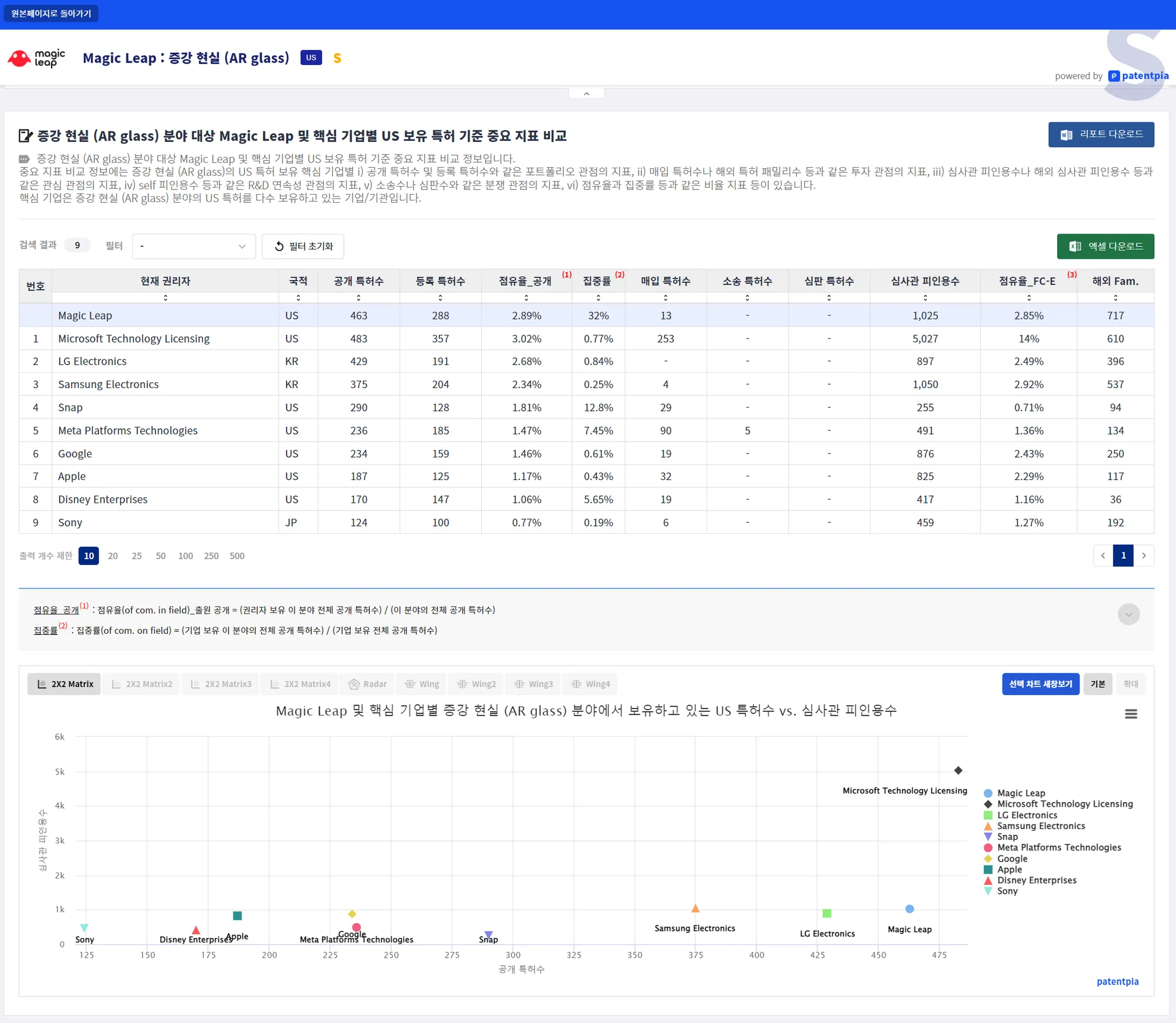Expand the footnote definitions chevron
Image resolution: width=1176 pixels, height=1023 pixels.
(x=1128, y=614)
